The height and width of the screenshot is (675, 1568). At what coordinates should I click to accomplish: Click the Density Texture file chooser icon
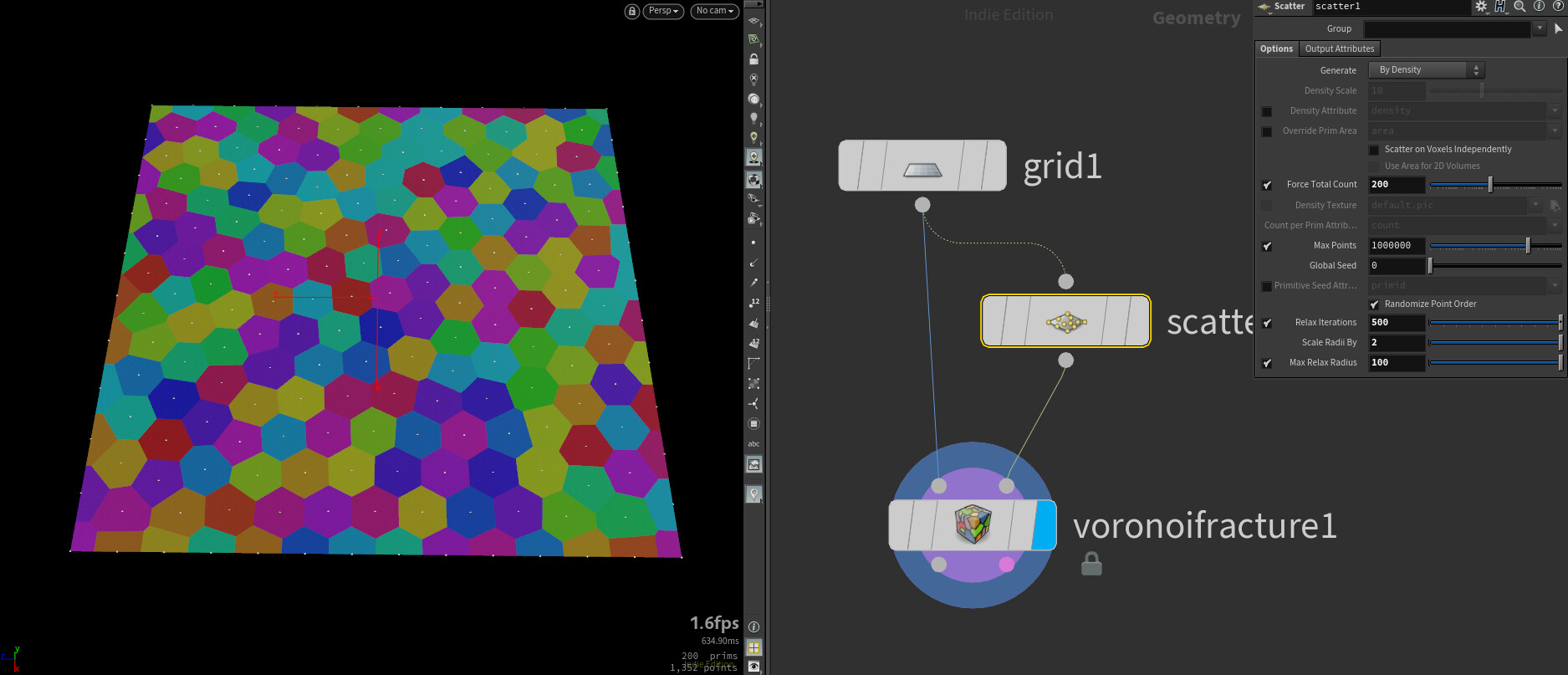tap(1555, 205)
